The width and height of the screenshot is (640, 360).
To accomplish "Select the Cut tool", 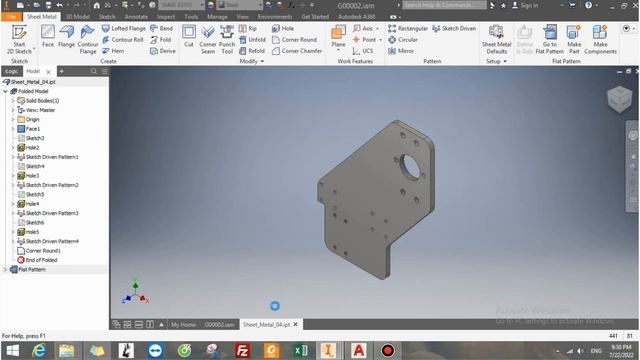I will 189,37.
